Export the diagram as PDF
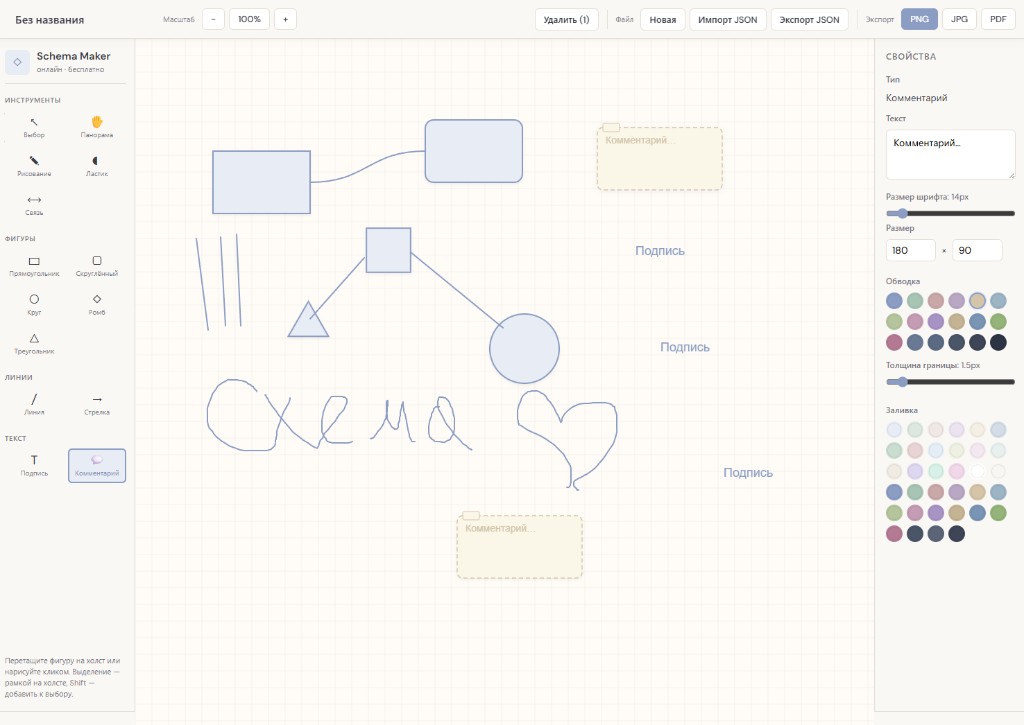Screen dimensions: 1024x725 998,19
